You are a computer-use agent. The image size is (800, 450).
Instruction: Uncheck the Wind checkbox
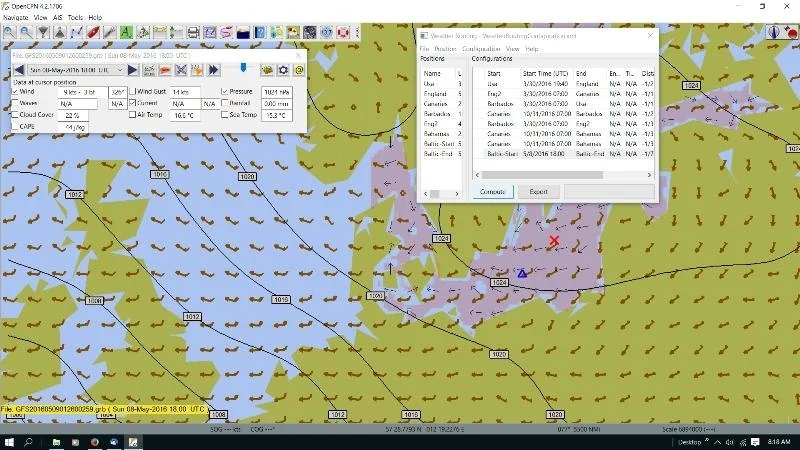click(x=15, y=92)
